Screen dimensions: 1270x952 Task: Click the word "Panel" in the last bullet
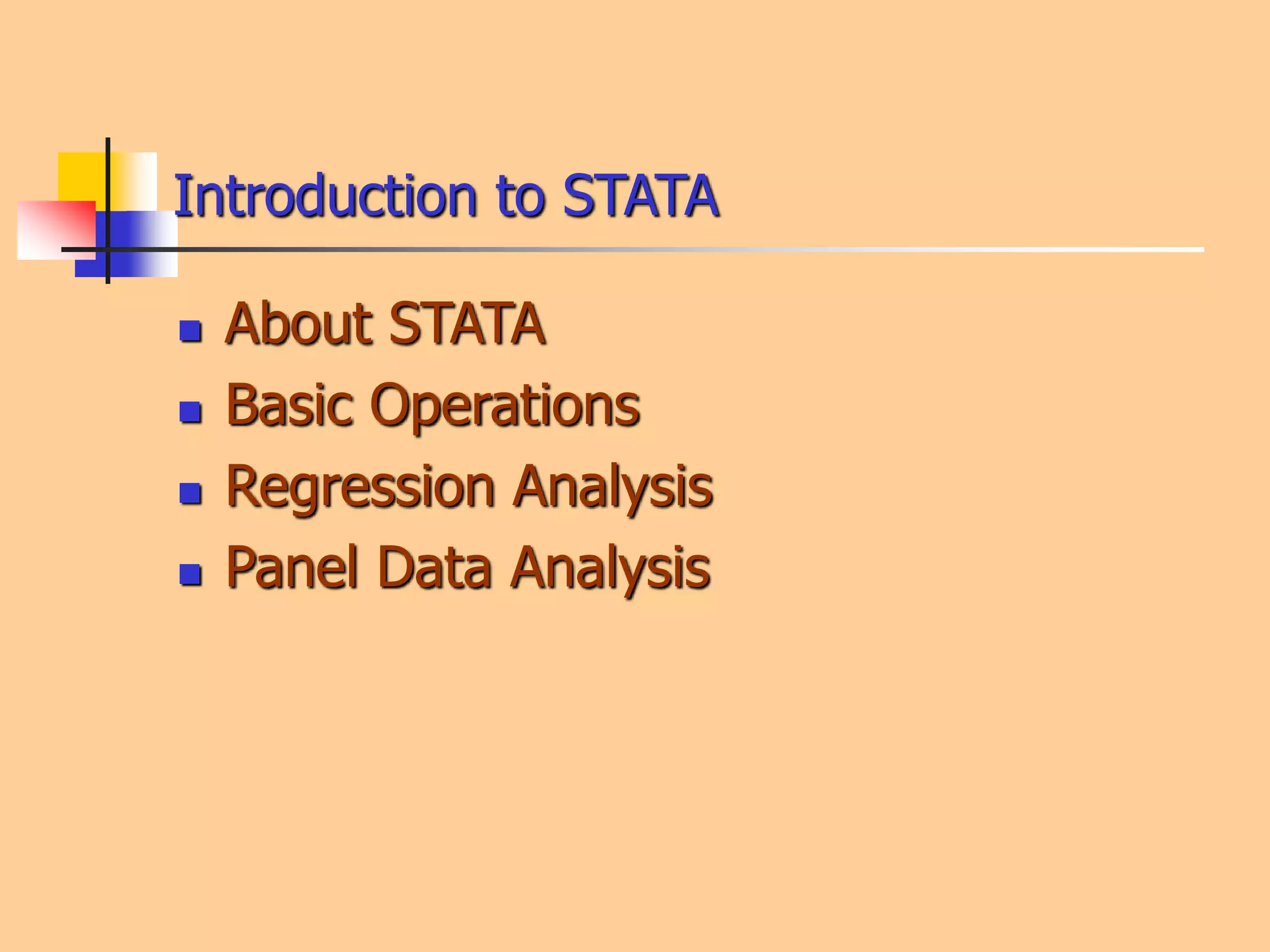point(293,568)
